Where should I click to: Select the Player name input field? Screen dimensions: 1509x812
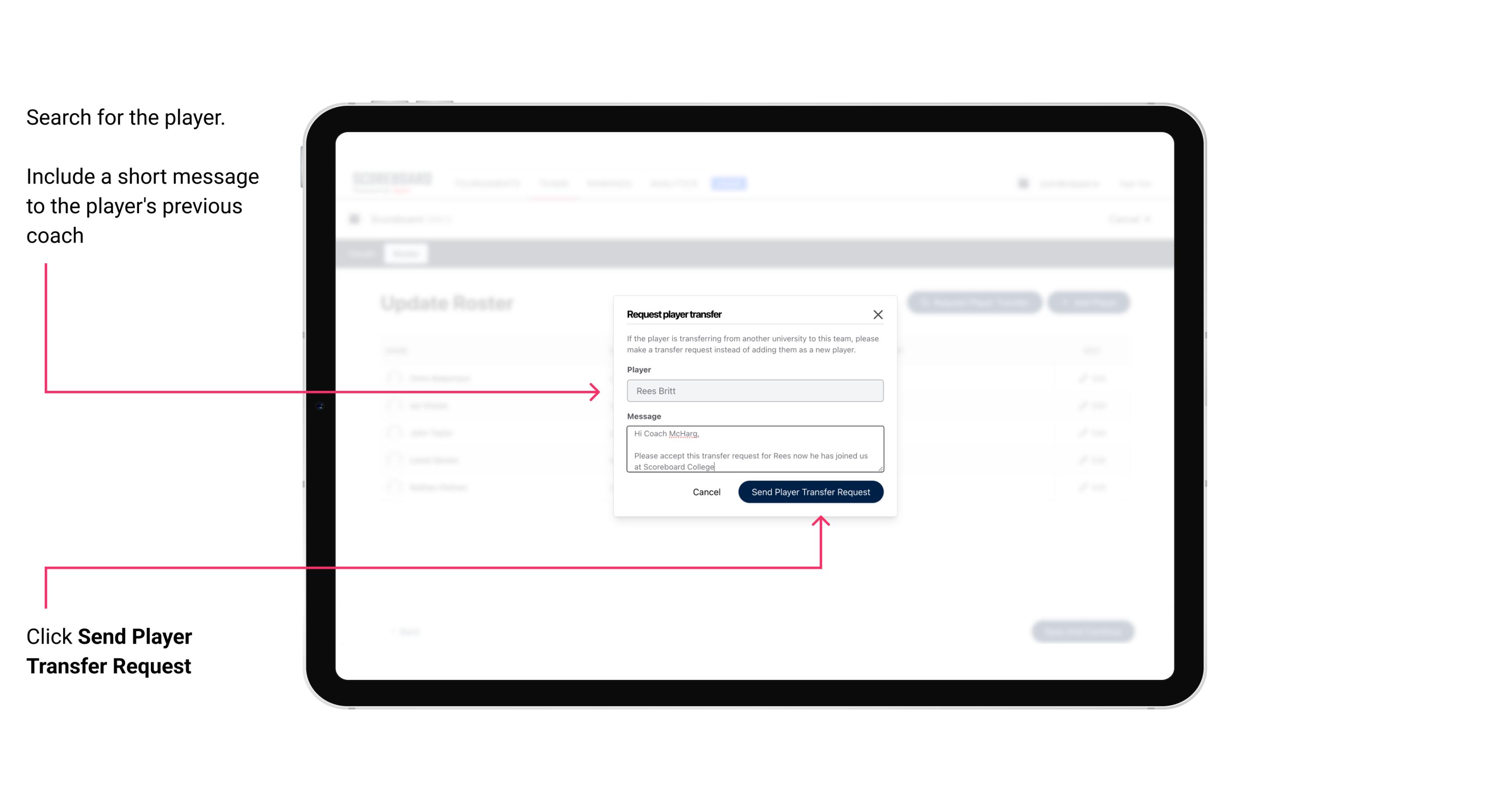pos(754,391)
